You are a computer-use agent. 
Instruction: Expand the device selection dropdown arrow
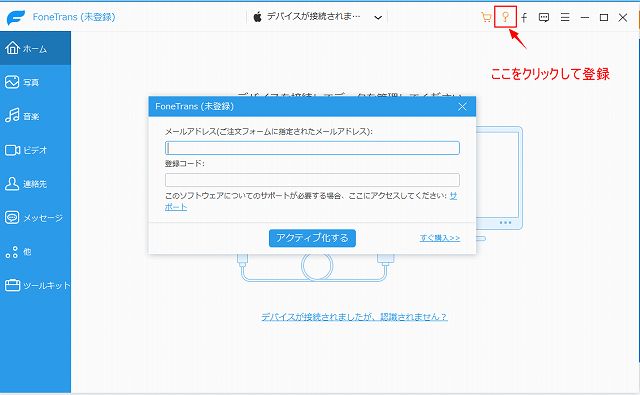(x=378, y=18)
